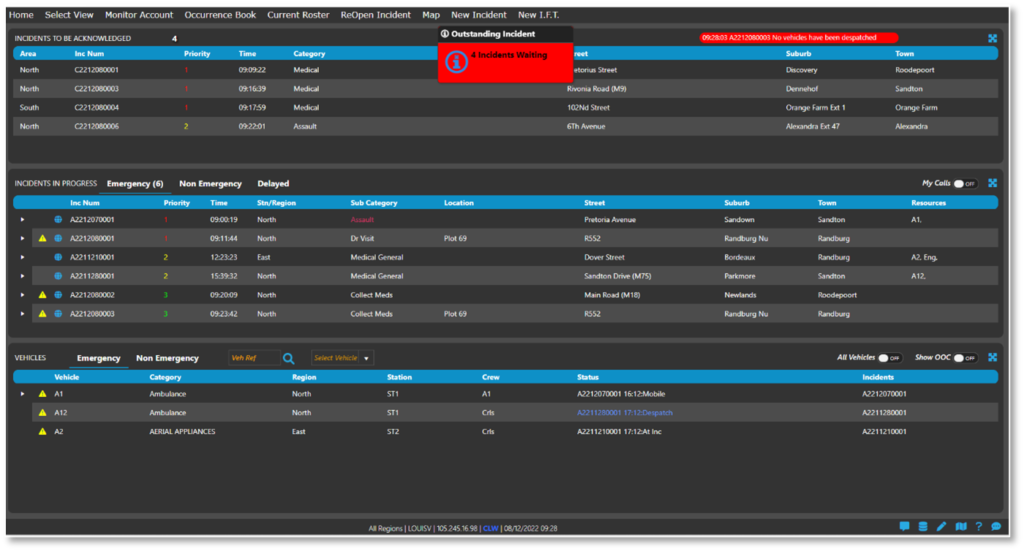Click warning triangle for vehicle A12
Image resolution: width=1024 pixels, height=551 pixels.
tap(42, 413)
